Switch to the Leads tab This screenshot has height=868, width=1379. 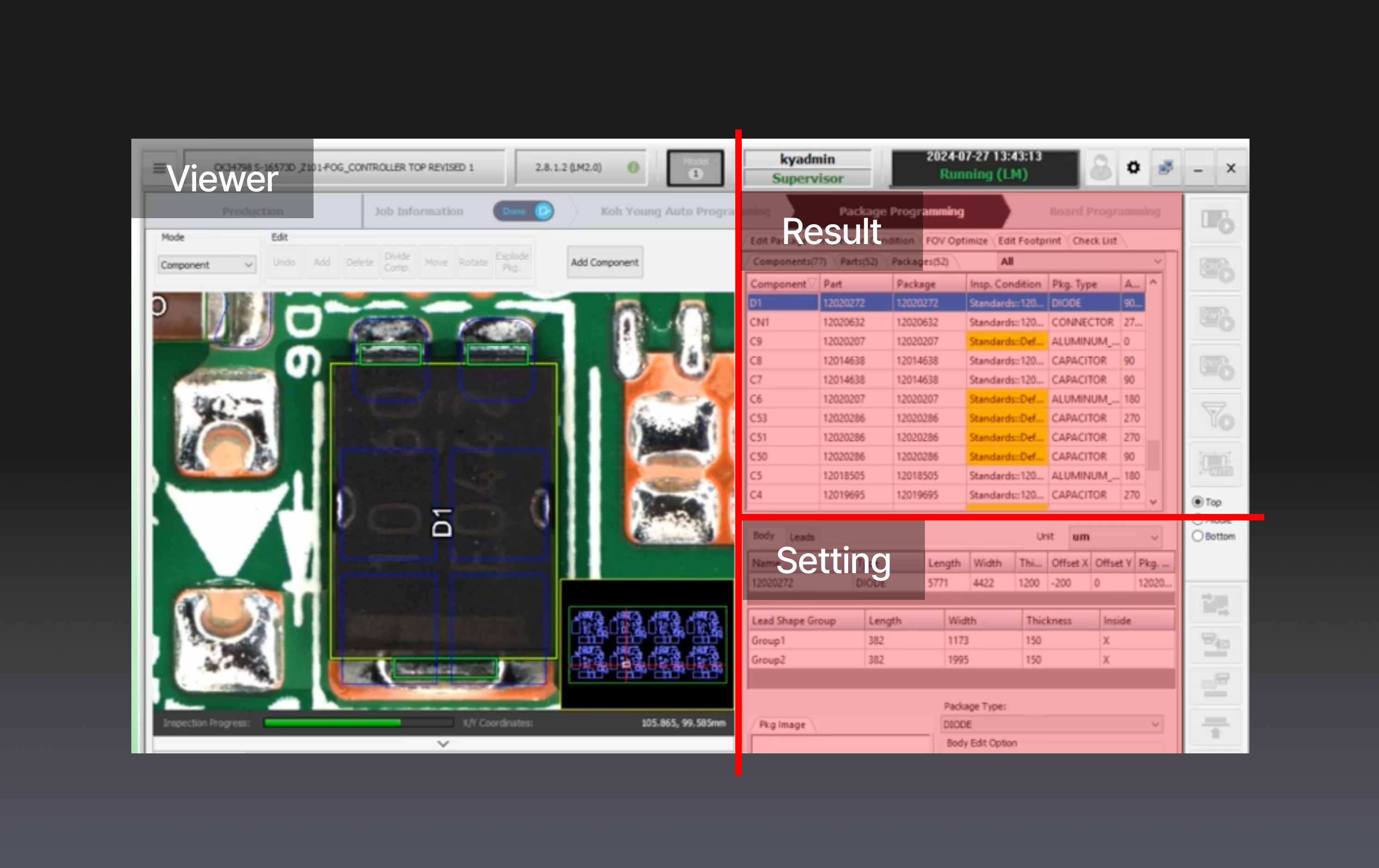(802, 537)
